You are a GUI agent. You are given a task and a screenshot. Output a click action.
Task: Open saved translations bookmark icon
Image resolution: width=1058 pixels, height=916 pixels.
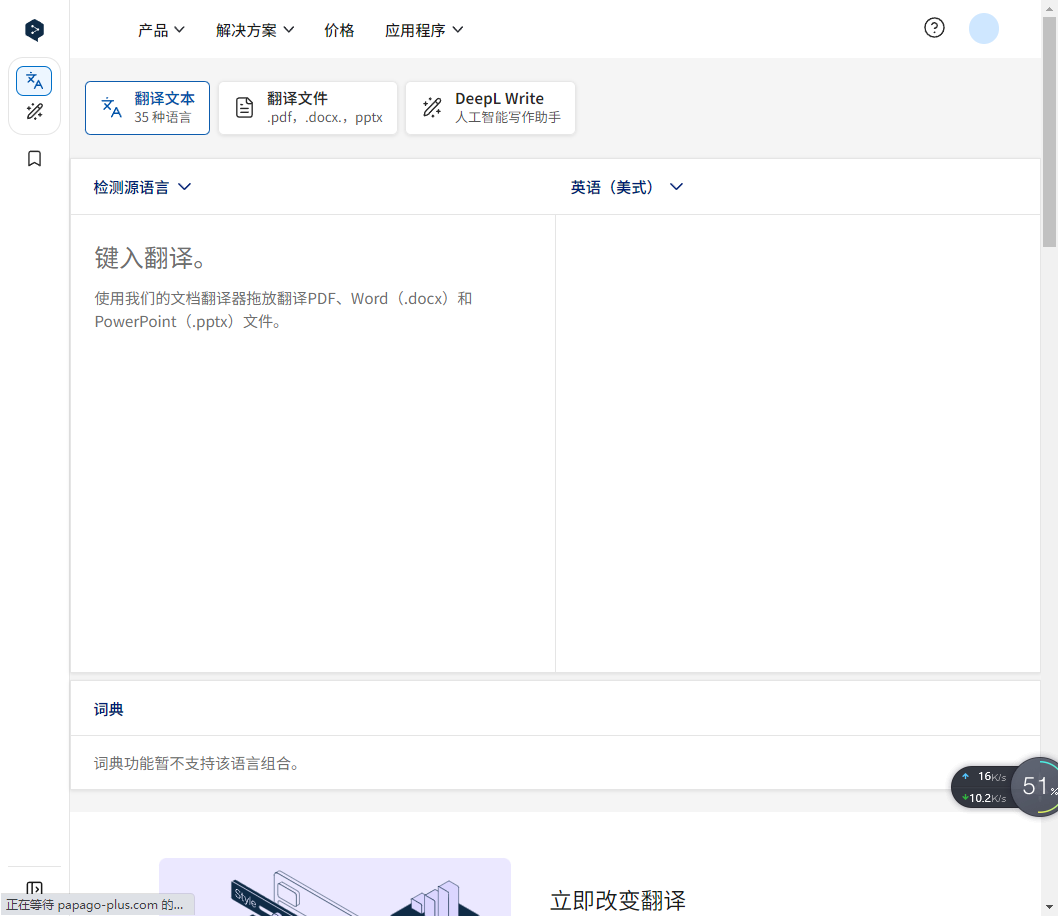point(34,159)
